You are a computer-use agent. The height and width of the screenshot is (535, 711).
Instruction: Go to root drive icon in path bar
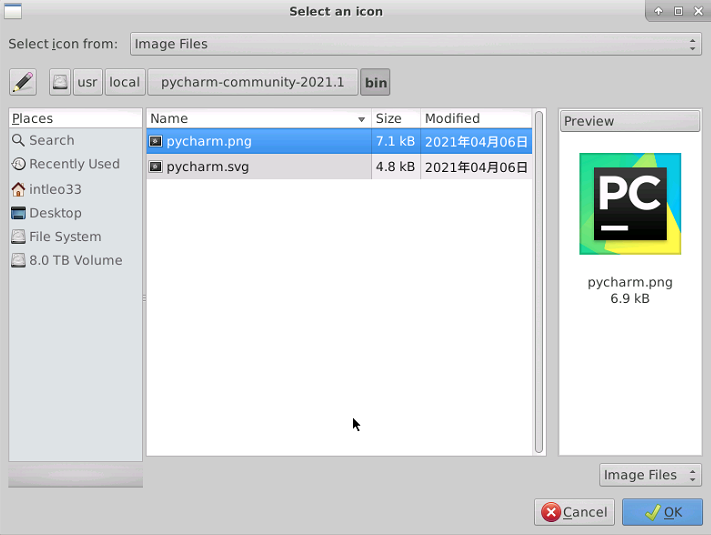pos(60,82)
